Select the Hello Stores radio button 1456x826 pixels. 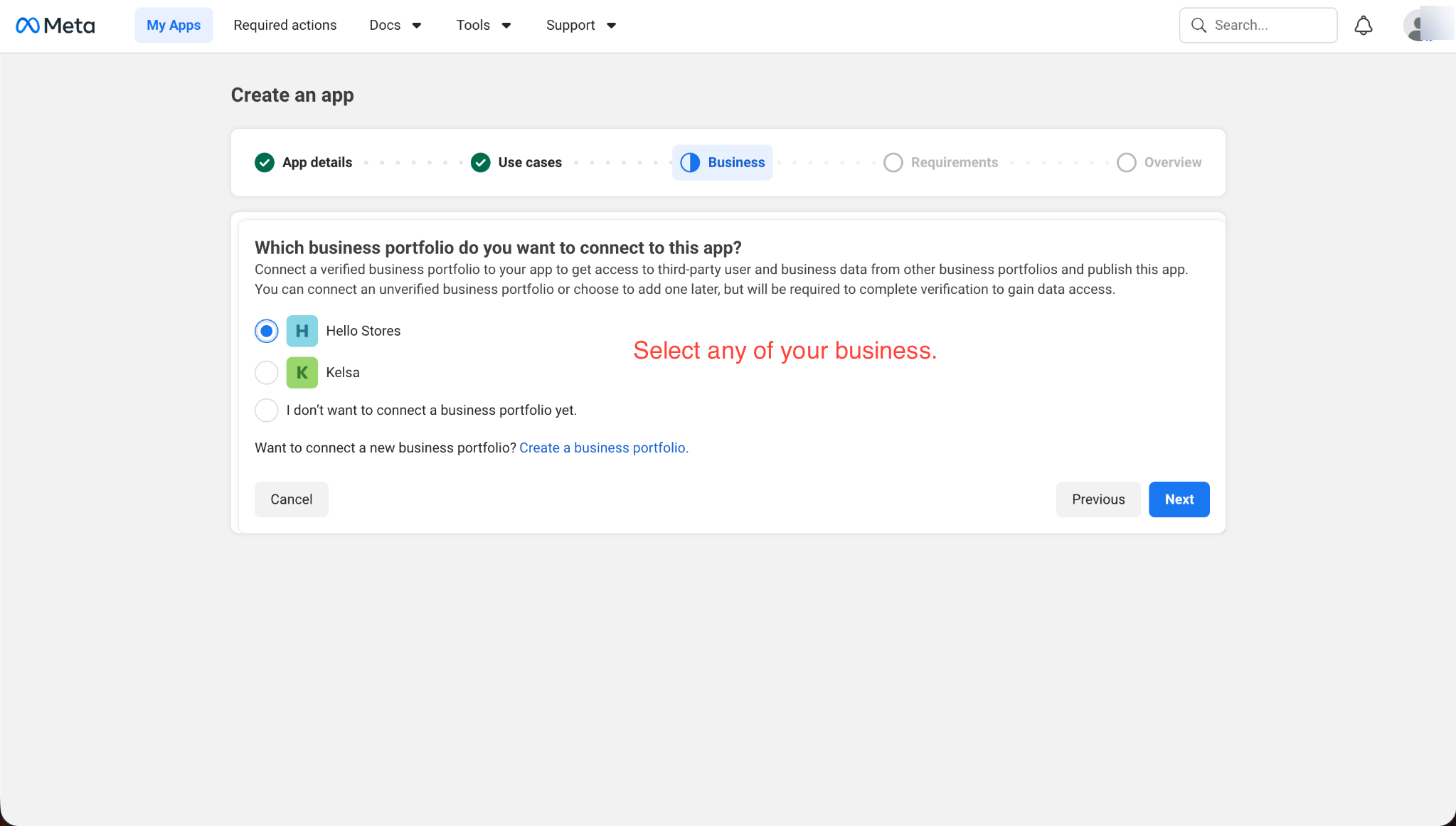267,331
